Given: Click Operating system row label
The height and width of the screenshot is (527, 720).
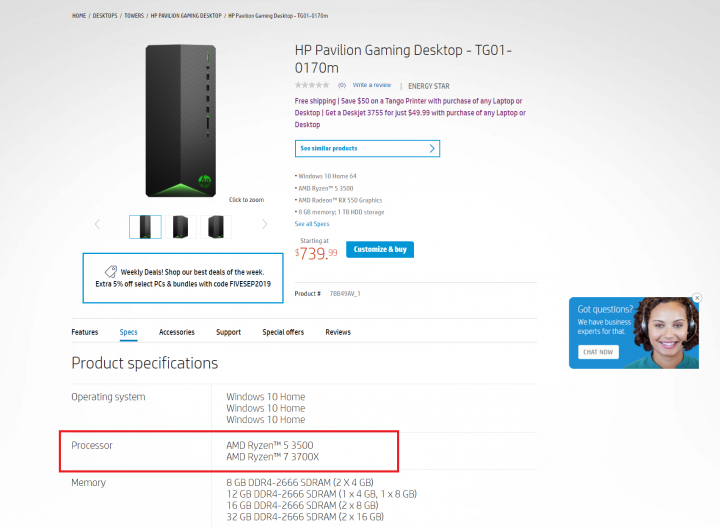Looking at the screenshot, I should [x=108, y=397].
